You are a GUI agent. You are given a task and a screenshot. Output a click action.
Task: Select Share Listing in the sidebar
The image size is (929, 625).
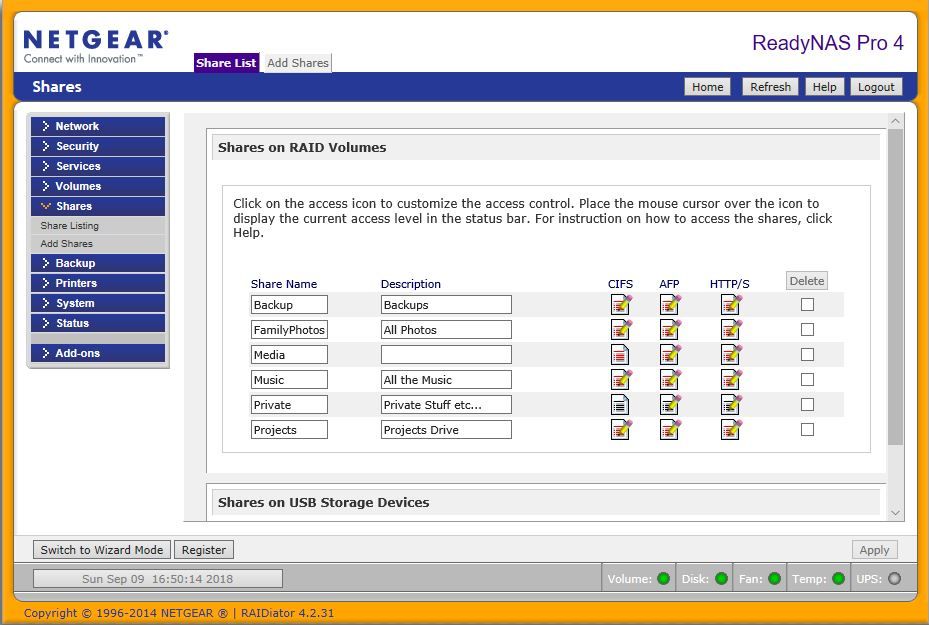tap(70, 226)
